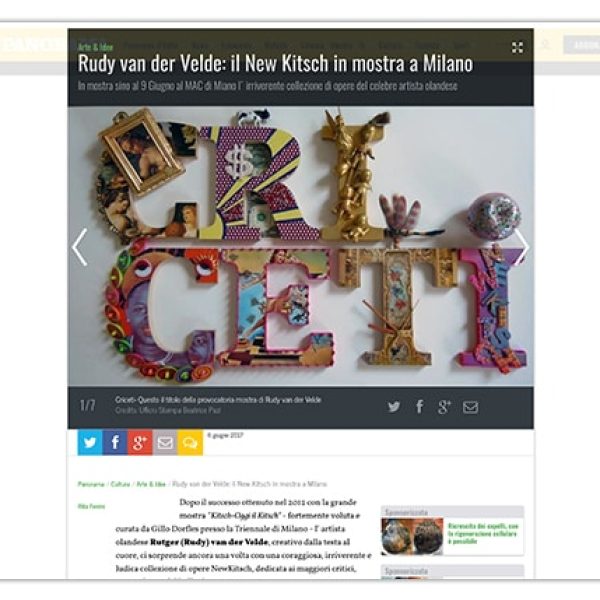Open sponsored green headline link
The image size is (600, 600).
tap(483, 533)
